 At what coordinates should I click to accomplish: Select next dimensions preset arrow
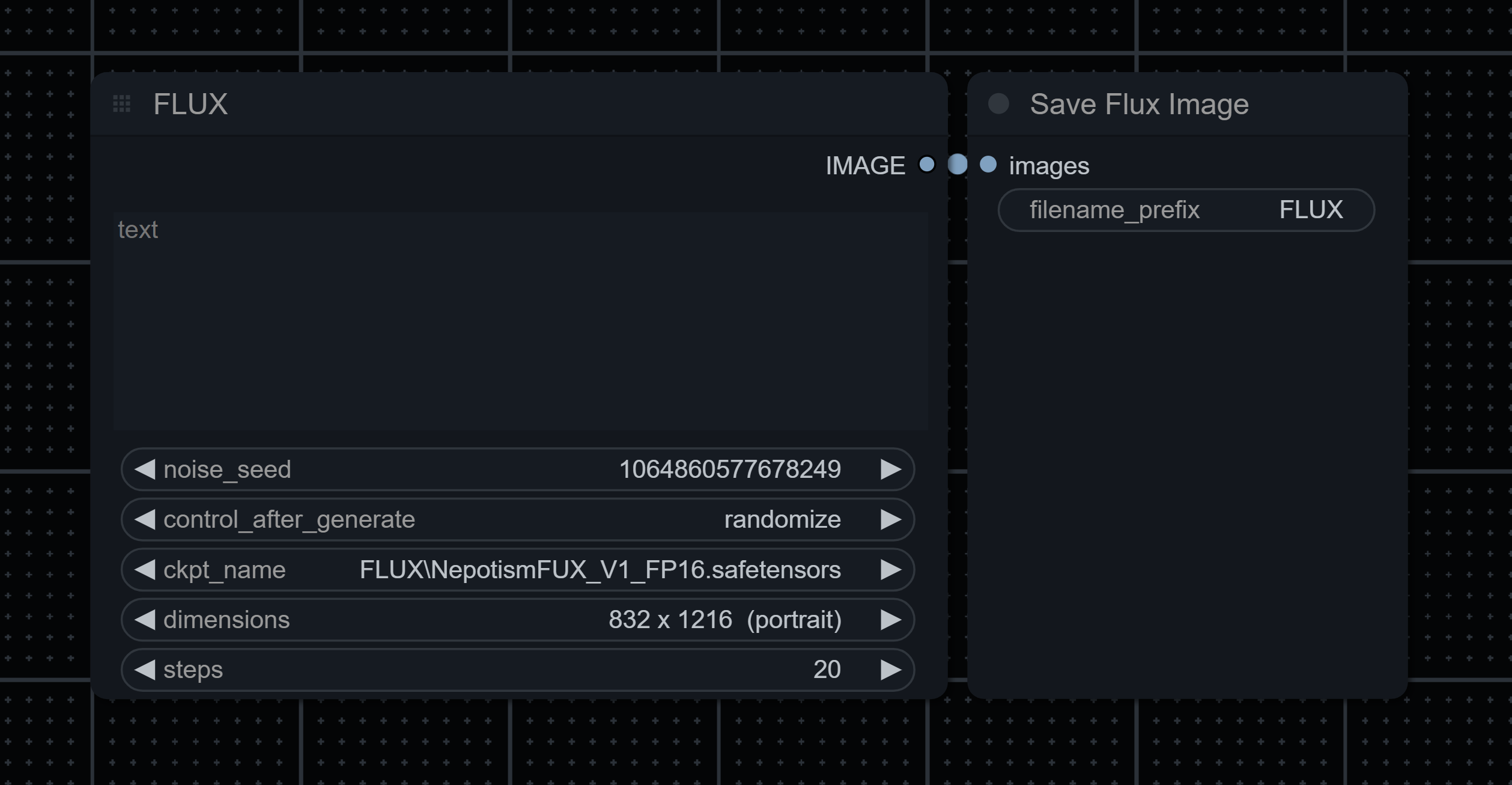tap(890, 620)
